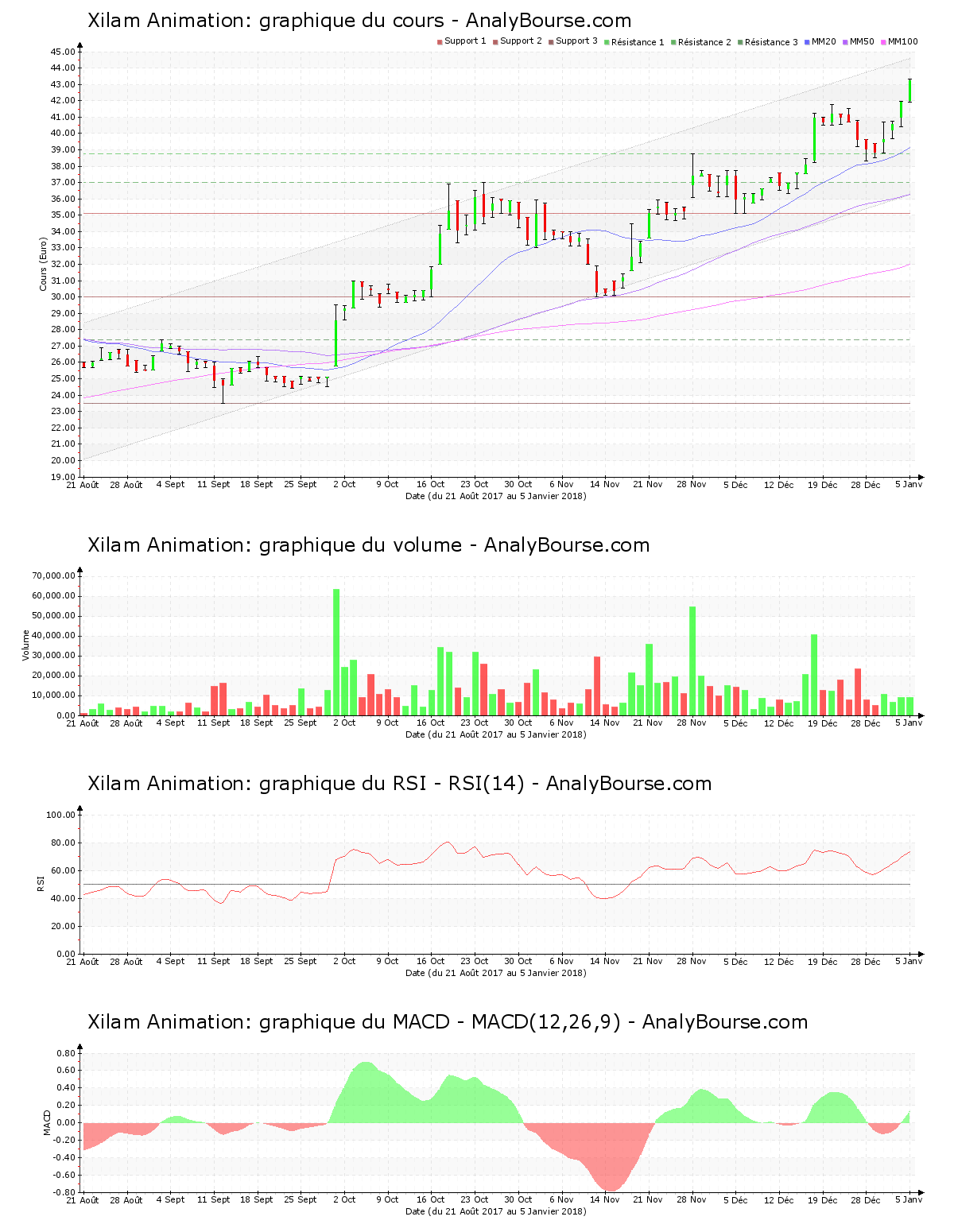Viewport: 954px width, 1232px height.
Task: Click the 'graphique du volume' chart title
Action: click(368, 545)
